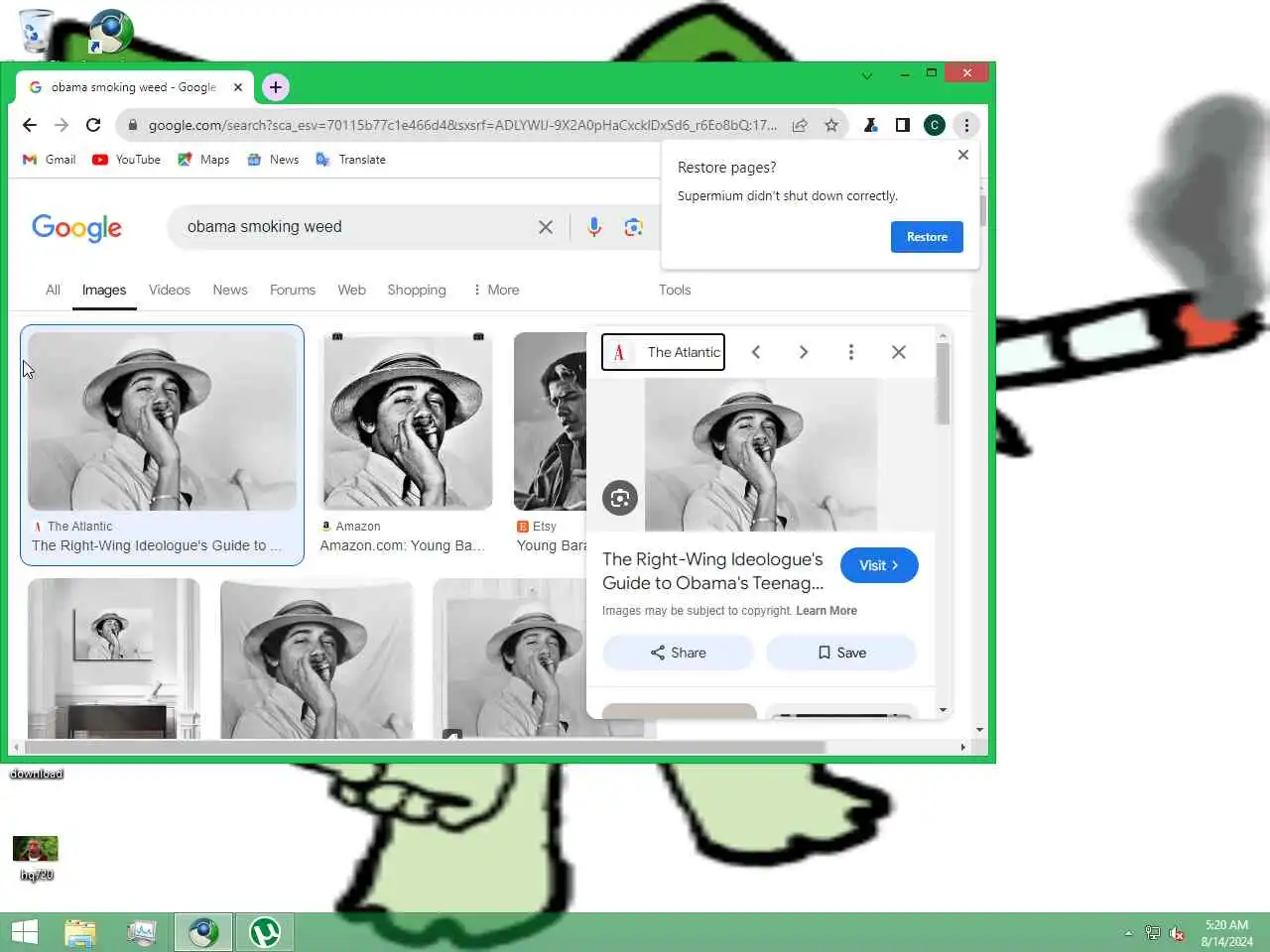The image size is (1270, 952).
Task: Close the image preview panel
Action: tap(899, 352)
